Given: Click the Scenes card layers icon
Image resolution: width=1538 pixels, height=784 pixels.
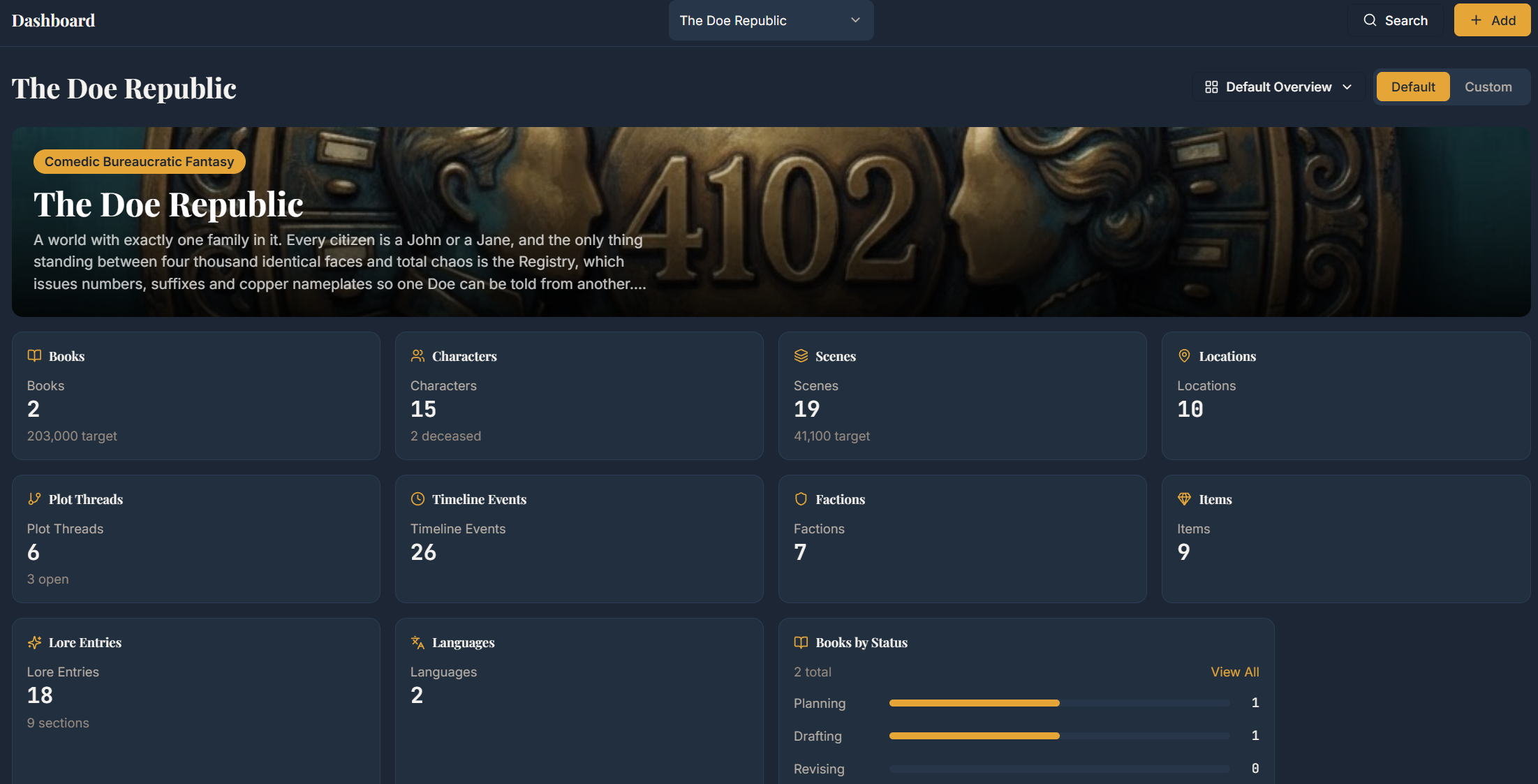Looking at the screenshot, I should pyautogui.click(x=801, y=356).
